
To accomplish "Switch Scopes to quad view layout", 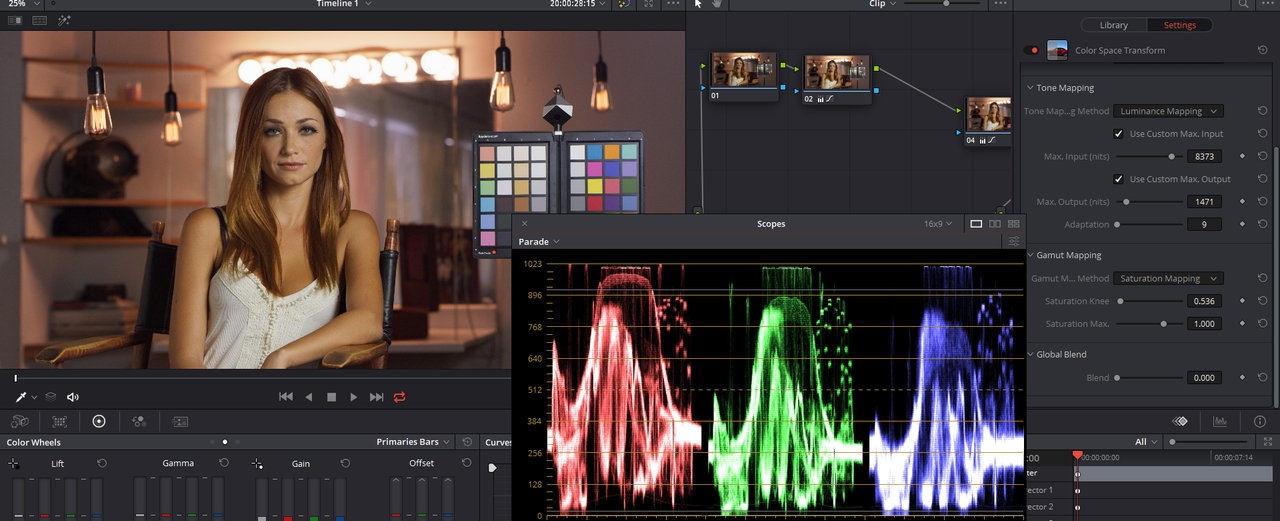I will click(x=1014, y=224).
